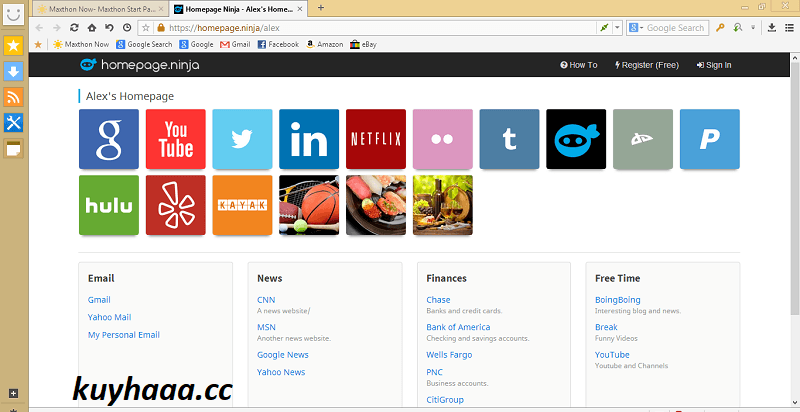Click the Google Search input box
This screenshot has width=800, height=412.
point(676,28)
